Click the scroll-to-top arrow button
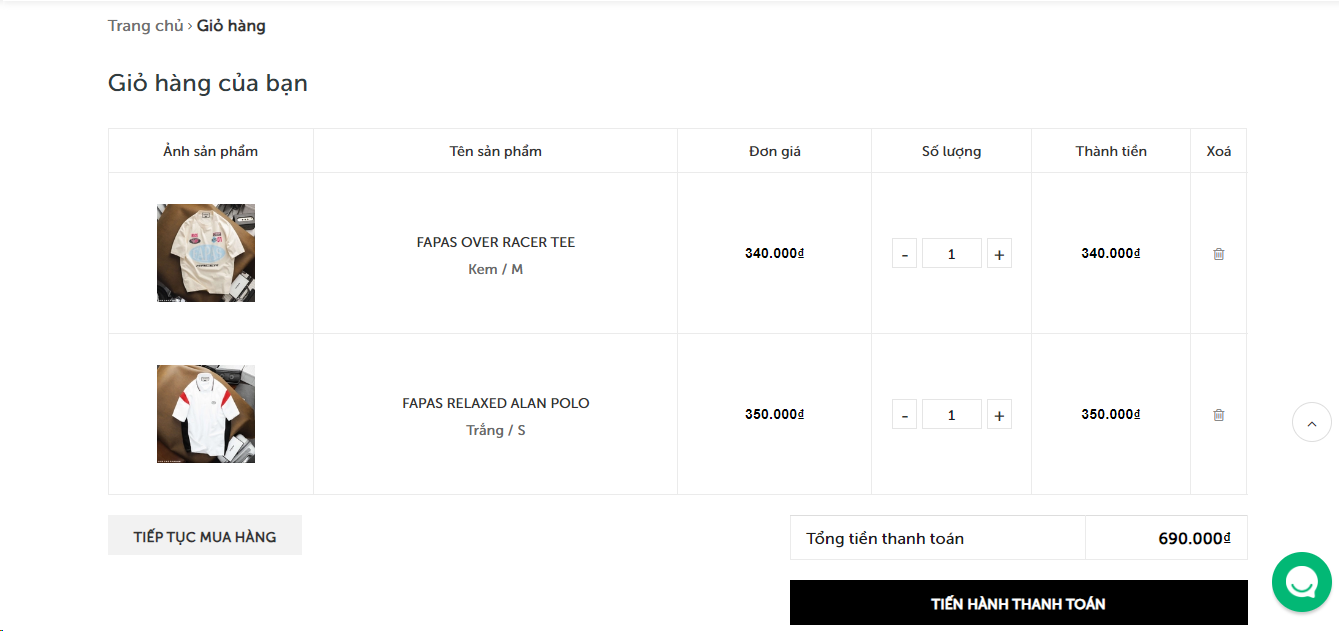This screenshot has height=631, width=1339. (1312, 422)
